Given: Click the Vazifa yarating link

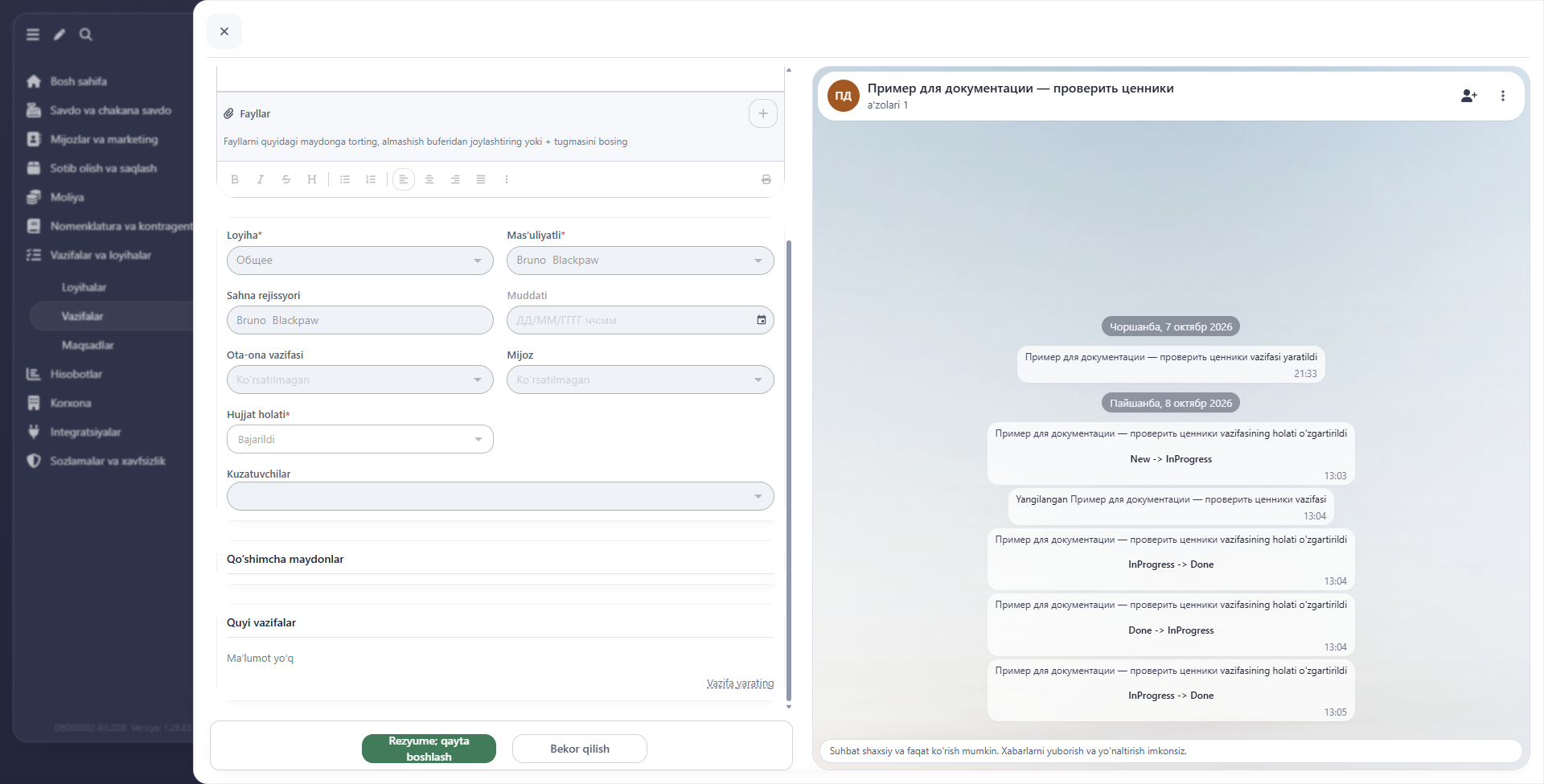Looking at the screenshot, I should point(740,683).
